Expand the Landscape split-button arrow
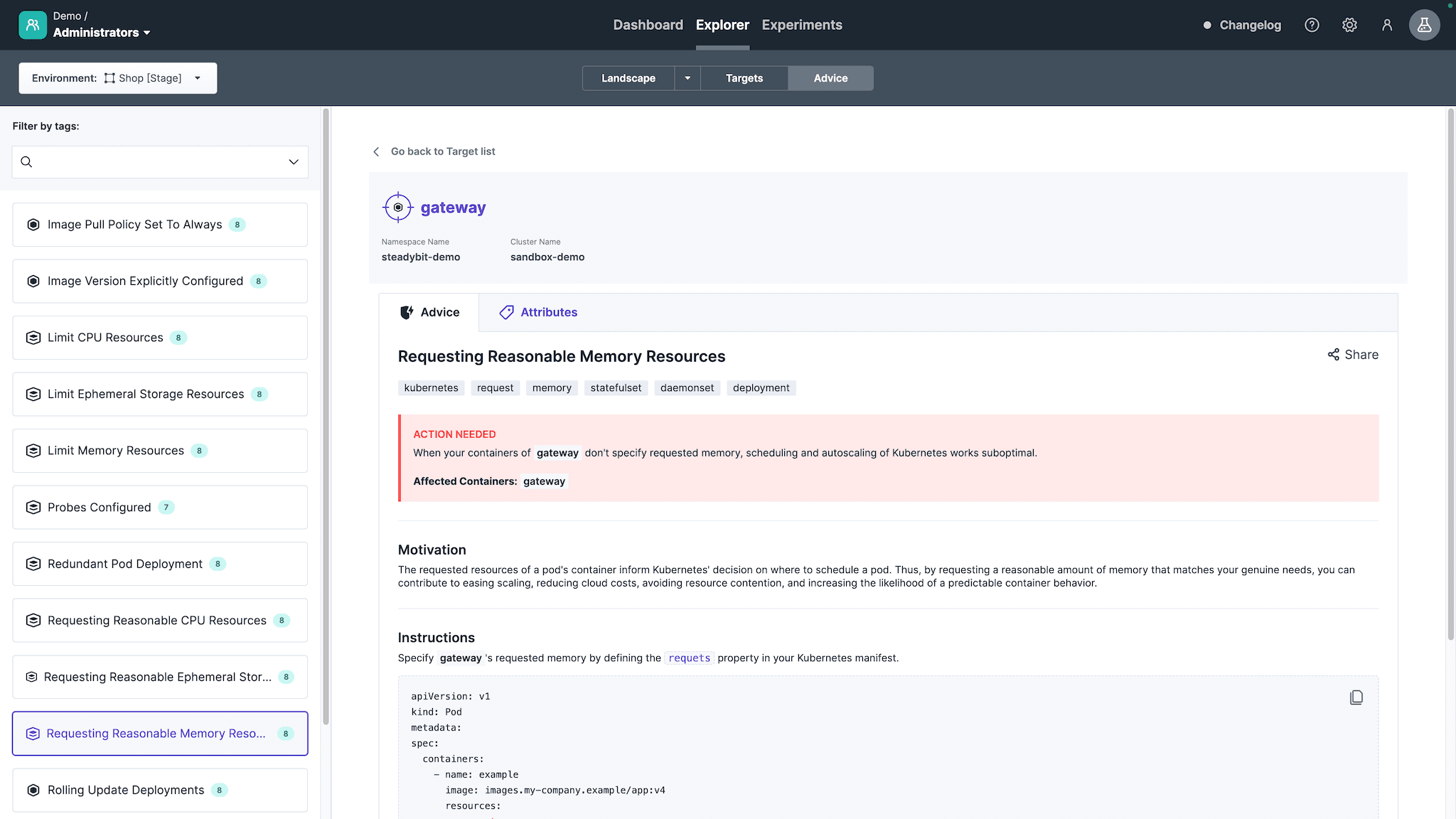 687,78
